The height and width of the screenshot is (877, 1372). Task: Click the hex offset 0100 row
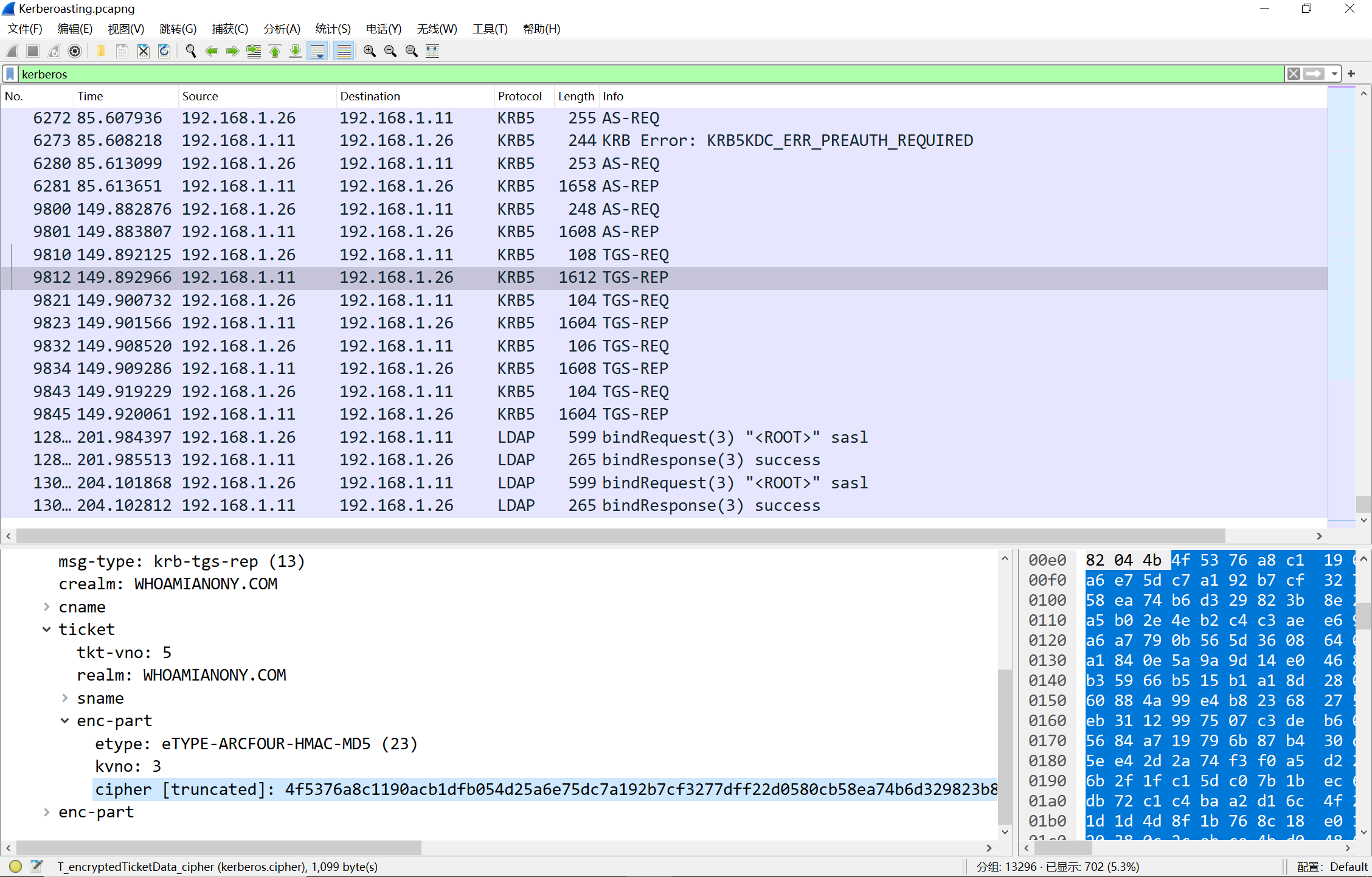tap(1047, 600)
